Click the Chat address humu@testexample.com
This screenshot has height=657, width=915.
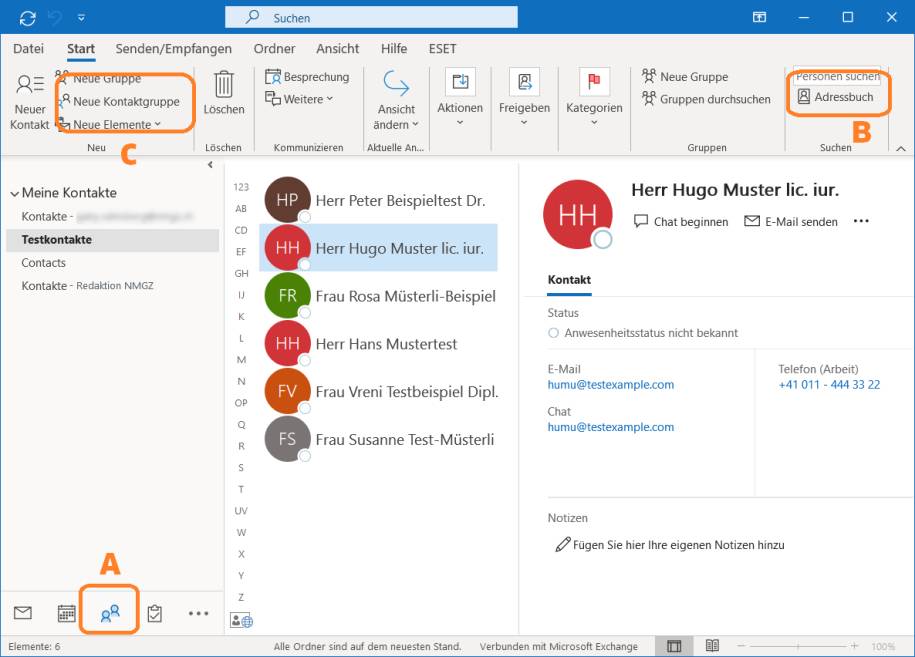tap(610, 427)
